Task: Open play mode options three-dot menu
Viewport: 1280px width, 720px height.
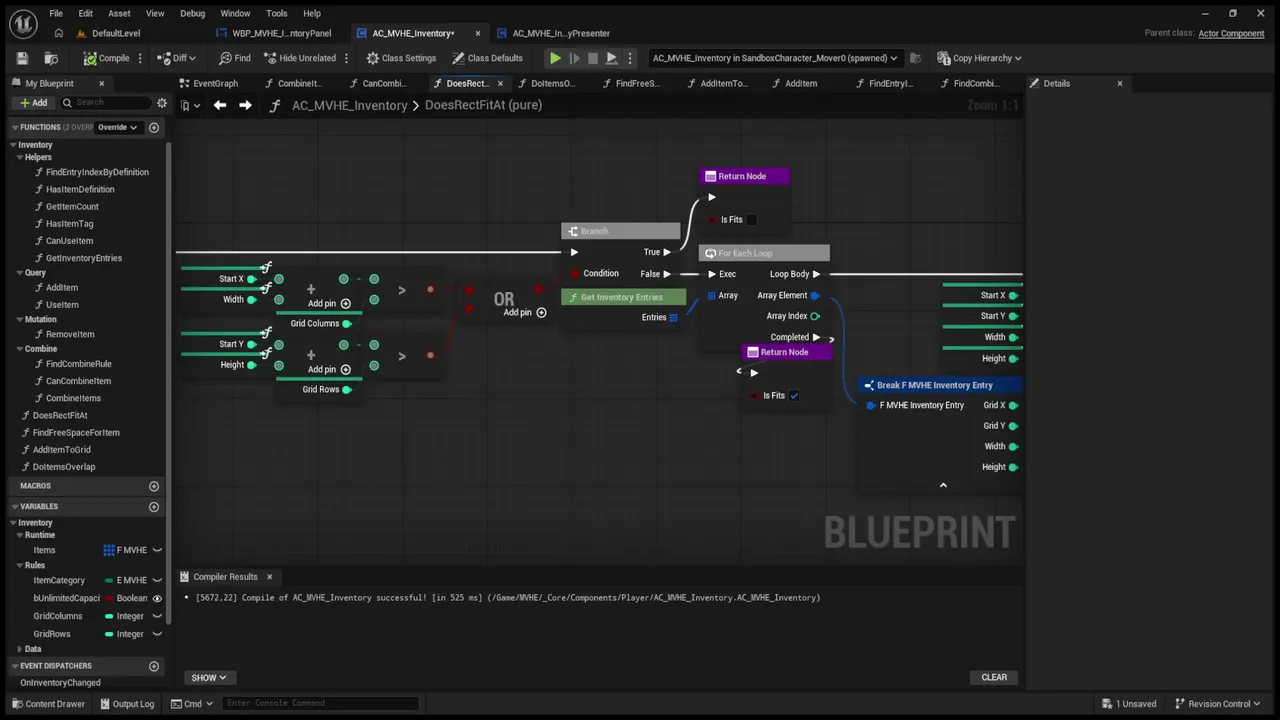Action: point(629,58)
